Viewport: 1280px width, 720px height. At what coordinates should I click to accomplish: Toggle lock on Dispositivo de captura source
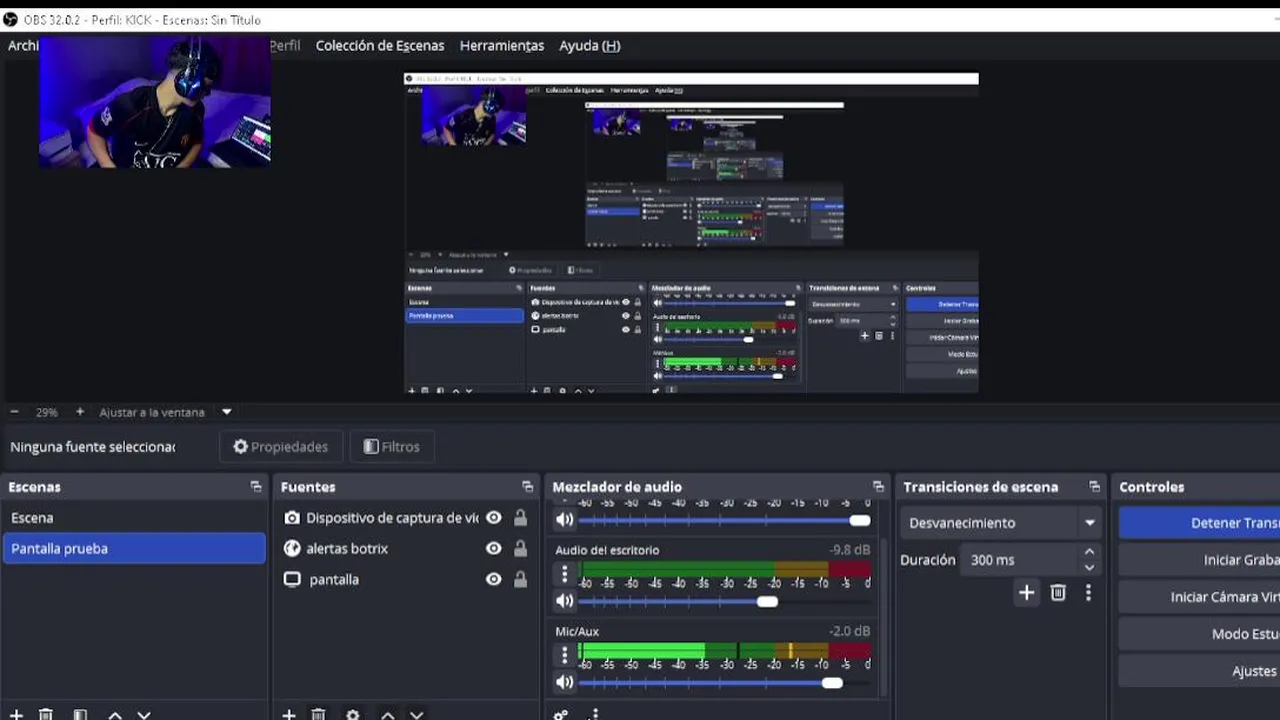[520, 518]
